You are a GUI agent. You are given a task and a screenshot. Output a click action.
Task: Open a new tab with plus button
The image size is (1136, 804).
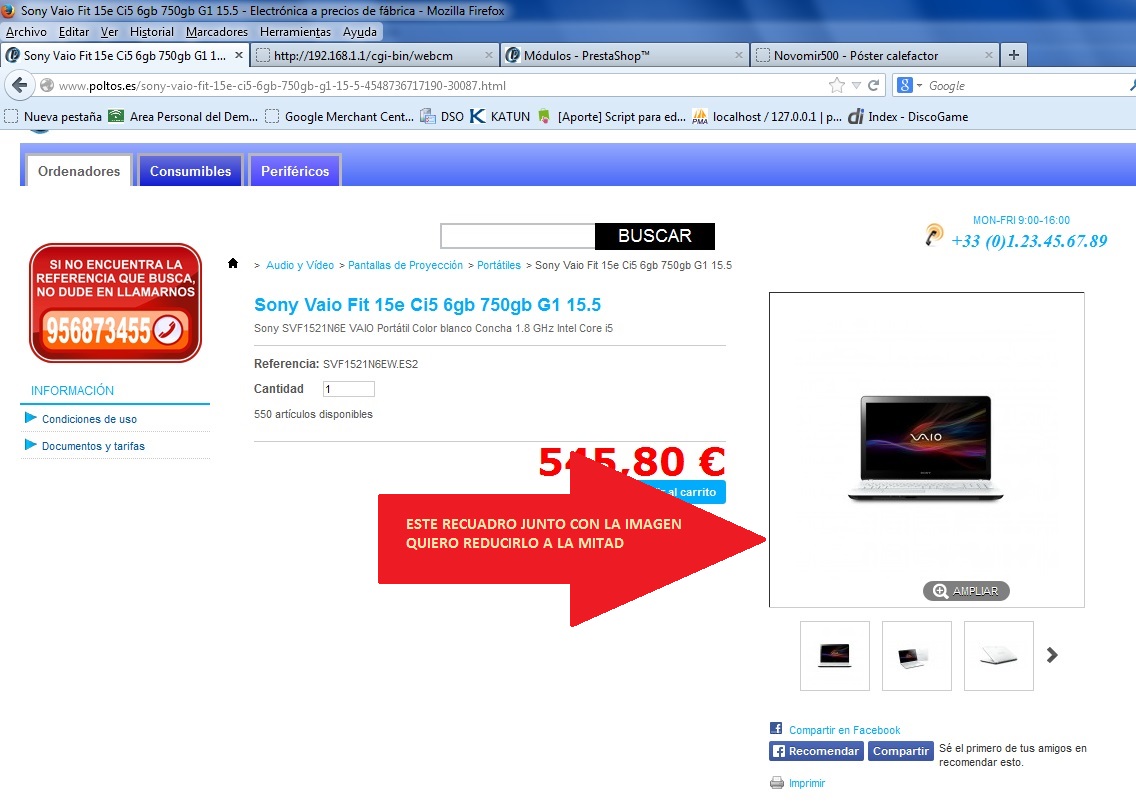tap(1014, 55)
